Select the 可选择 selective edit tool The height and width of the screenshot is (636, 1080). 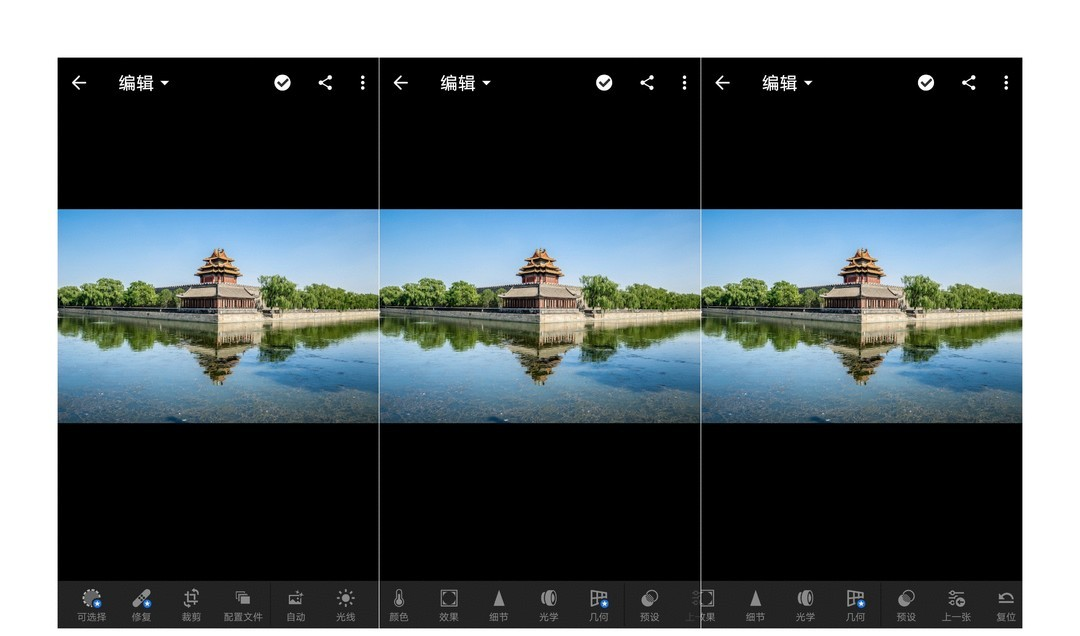91,604
